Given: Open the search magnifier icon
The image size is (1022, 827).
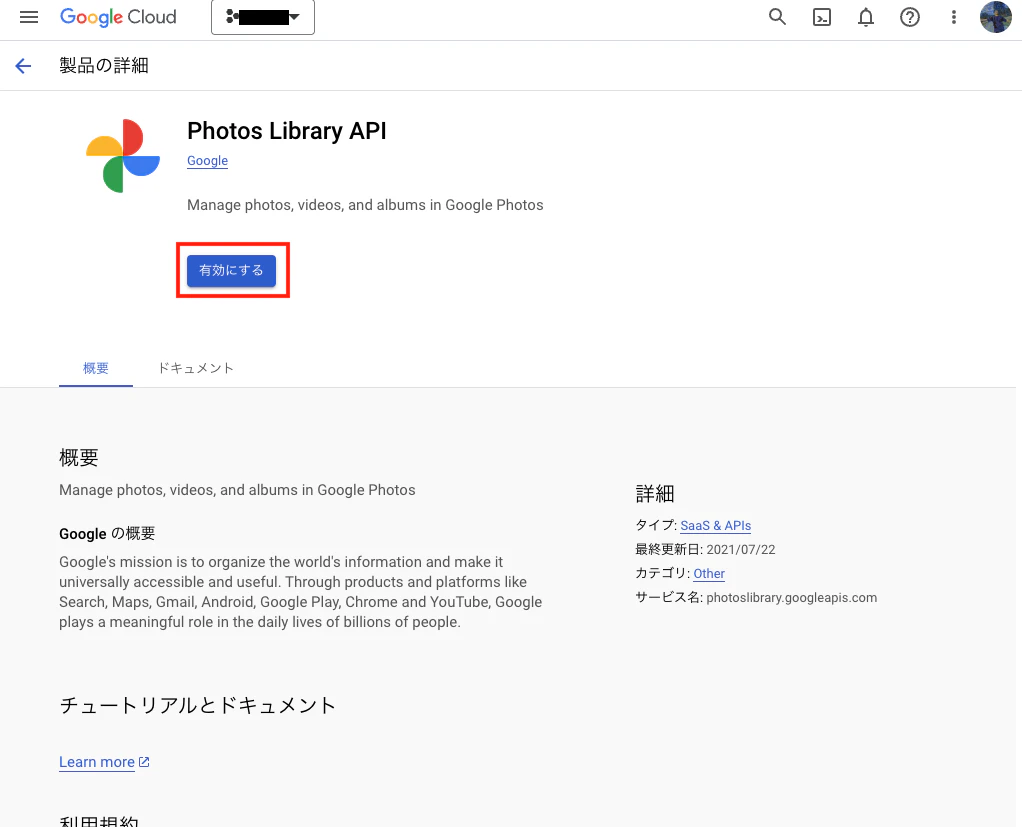Looking at the screenshot, I should (x=777, y=17).
